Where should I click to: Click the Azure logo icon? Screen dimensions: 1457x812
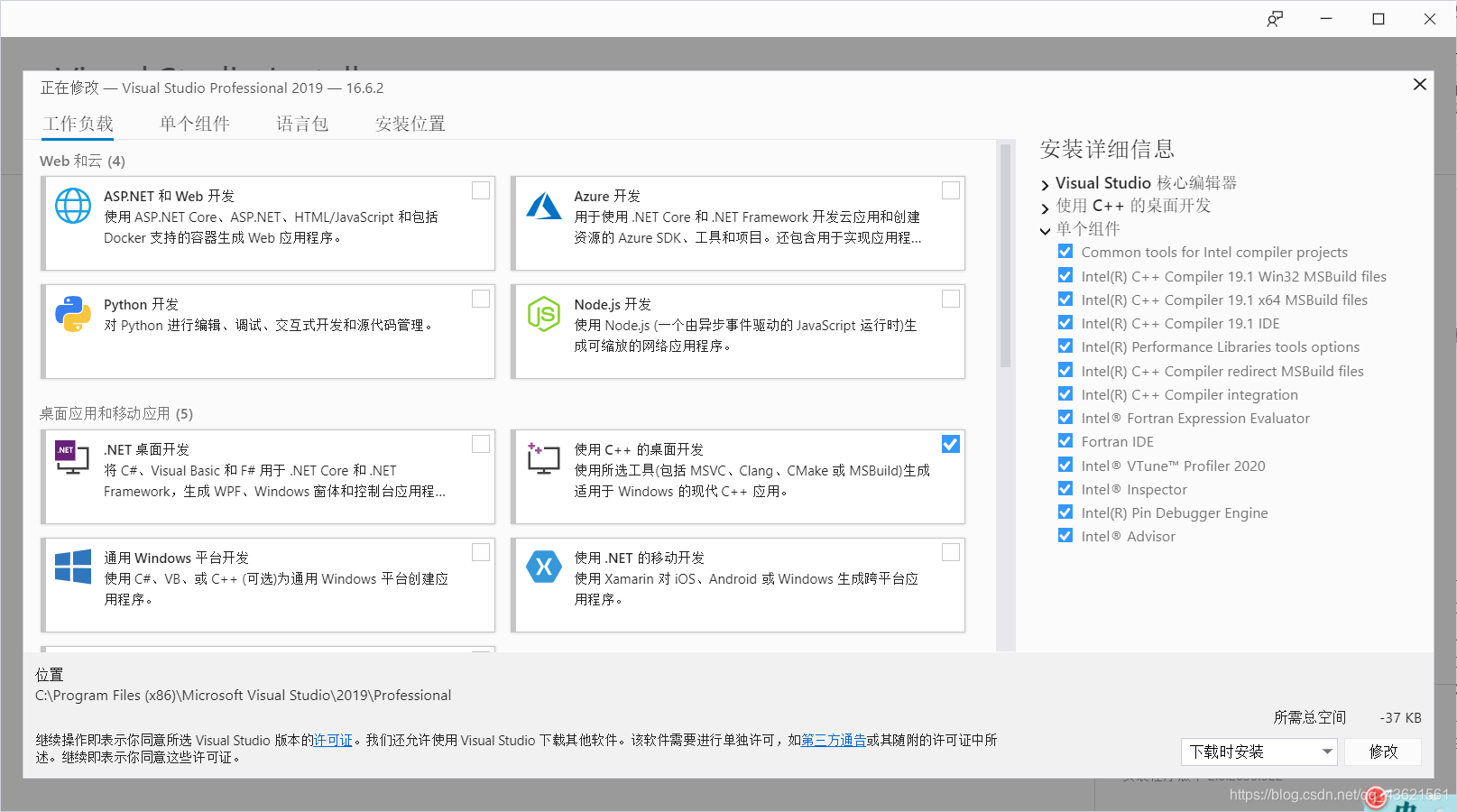[x=544, y=206]
